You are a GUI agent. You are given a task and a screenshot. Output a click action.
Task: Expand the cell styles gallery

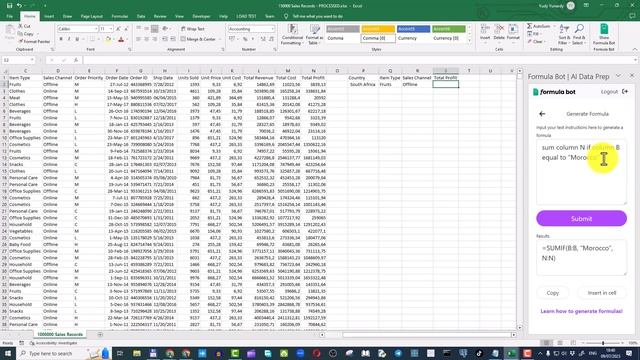coord(469,40)
